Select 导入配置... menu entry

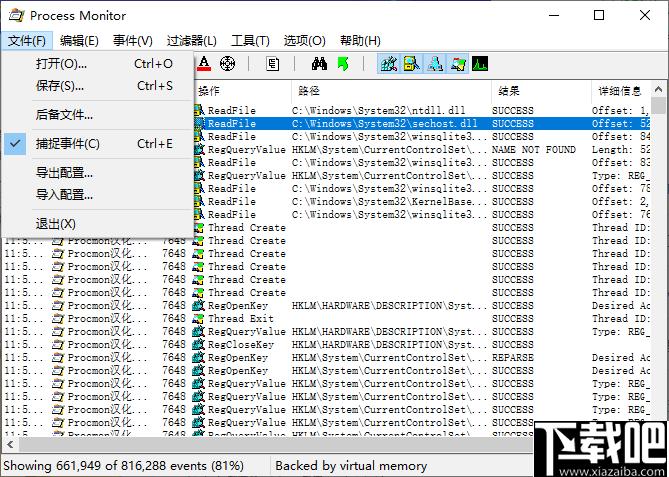[x=97, y=195]
